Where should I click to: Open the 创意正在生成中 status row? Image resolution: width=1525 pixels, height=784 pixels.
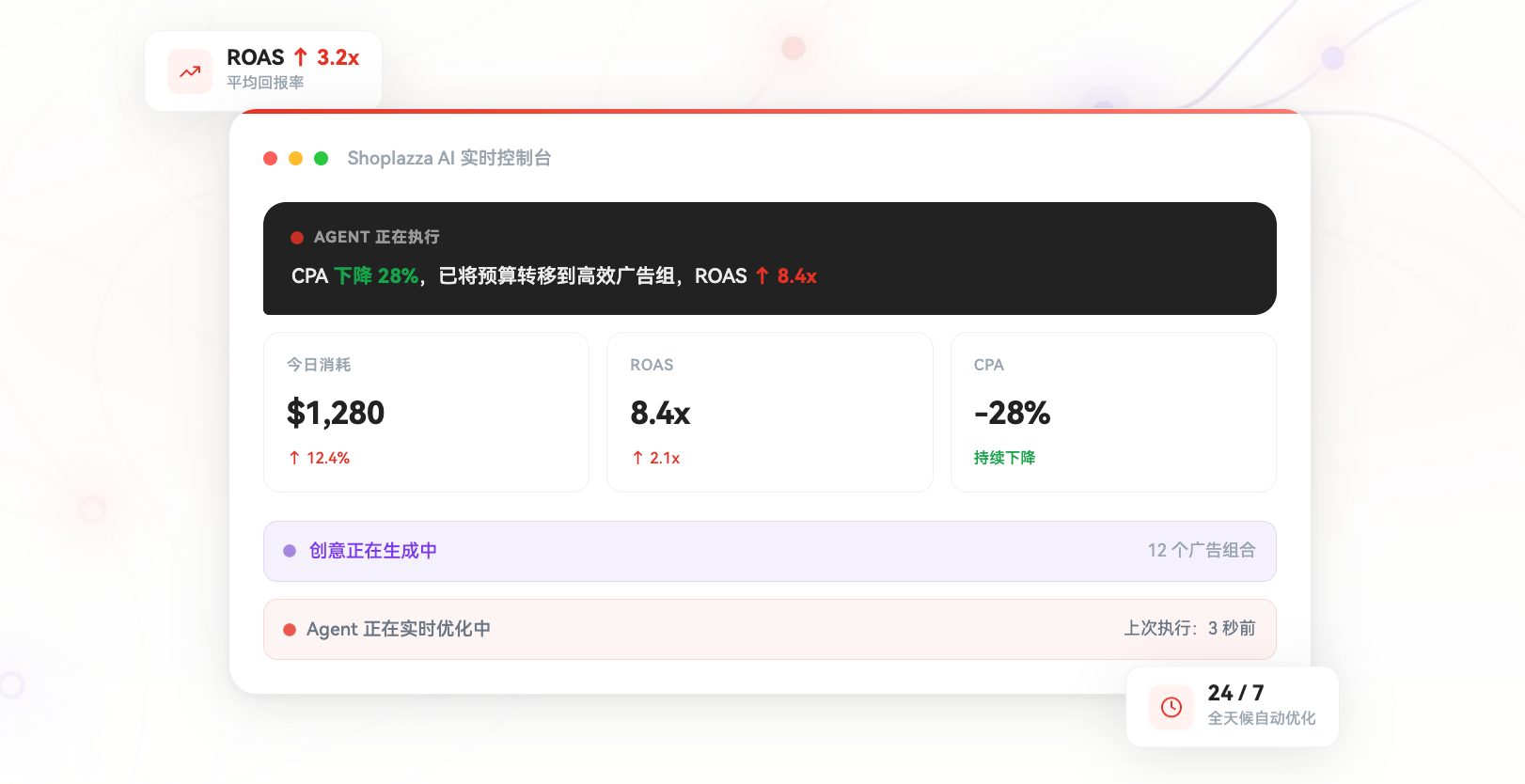(770, 551)
